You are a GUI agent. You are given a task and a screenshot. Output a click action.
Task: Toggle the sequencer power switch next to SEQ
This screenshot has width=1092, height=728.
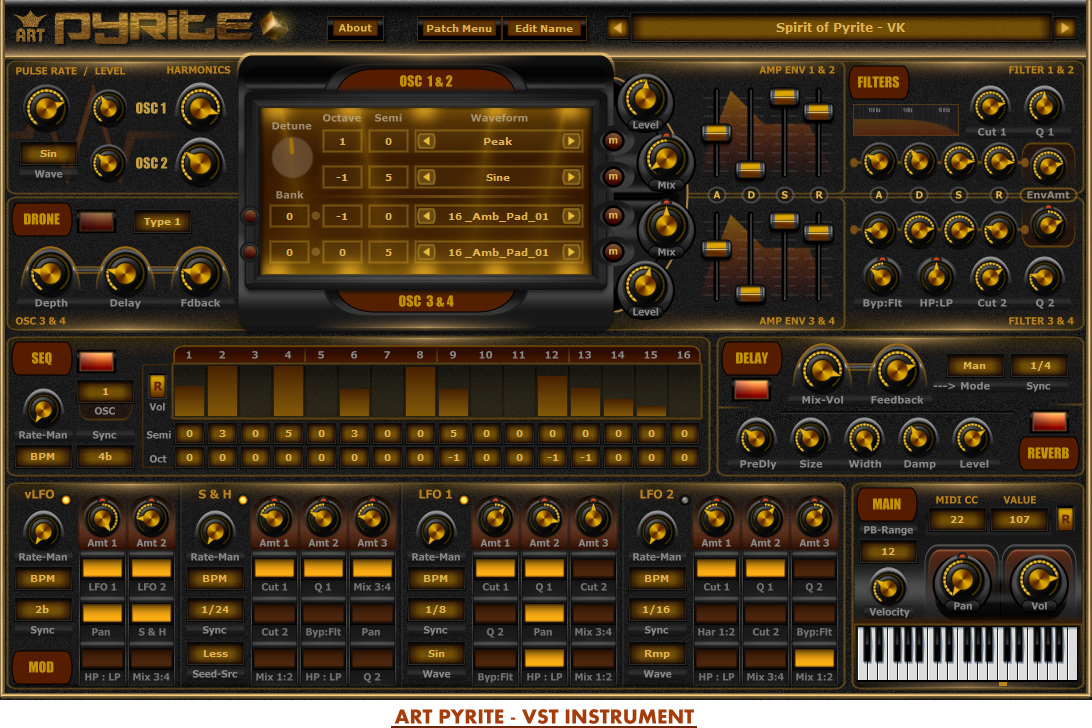(x=96, y=361)
